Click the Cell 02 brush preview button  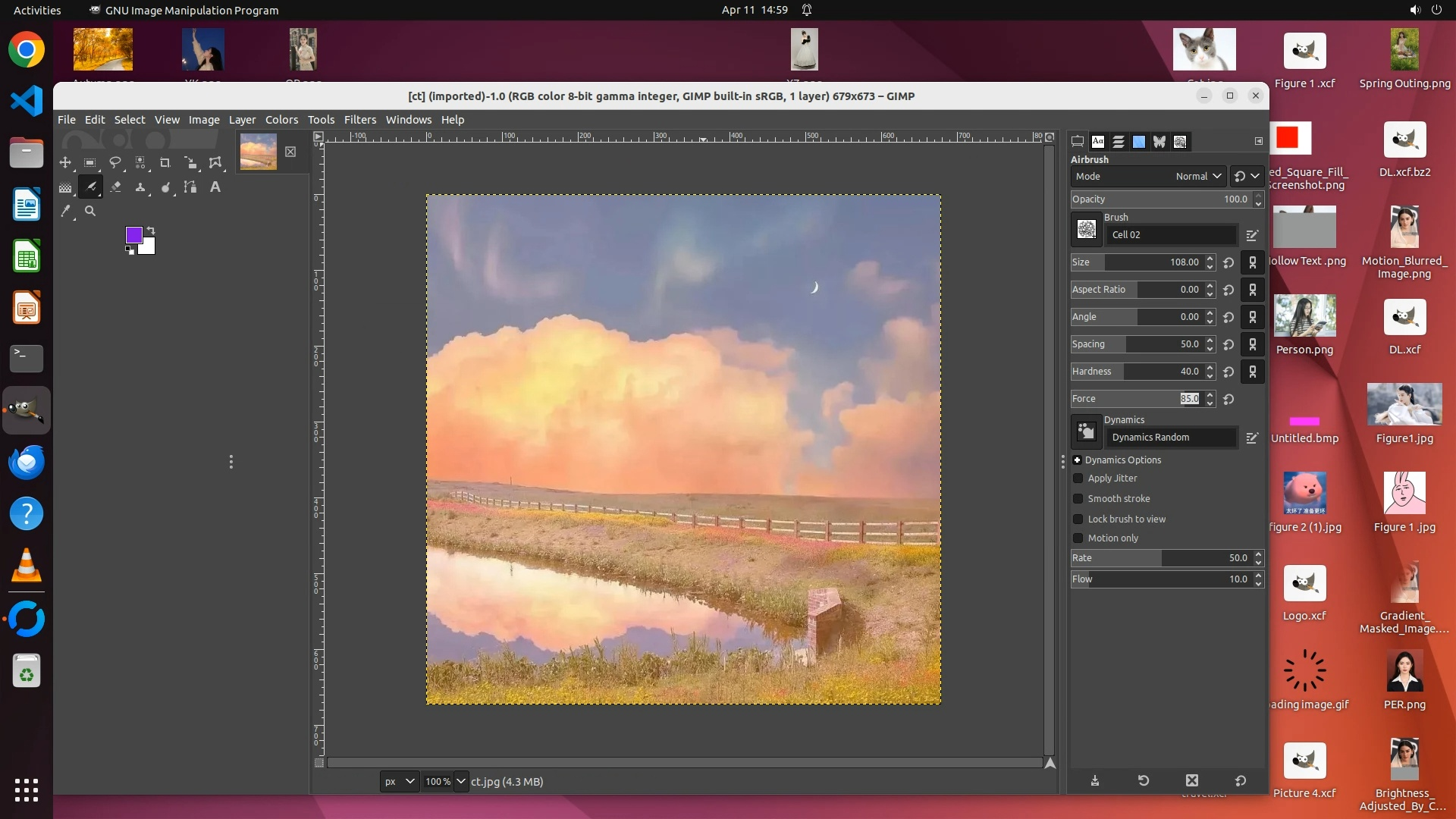click(x=1086, y=230)
